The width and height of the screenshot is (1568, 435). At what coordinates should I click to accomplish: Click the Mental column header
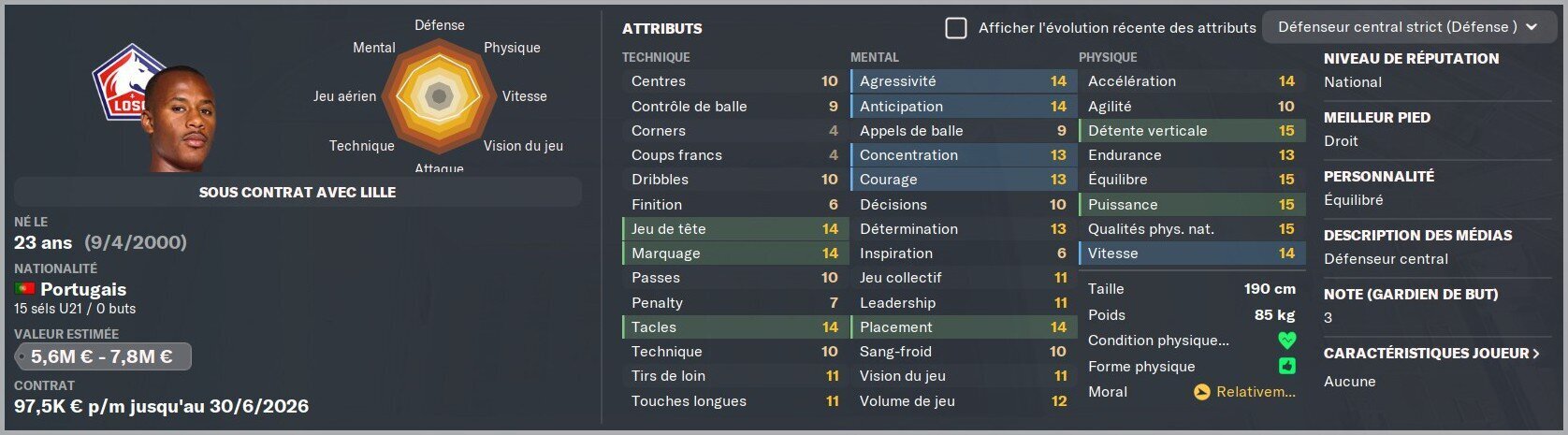click(x=875, y=57)
